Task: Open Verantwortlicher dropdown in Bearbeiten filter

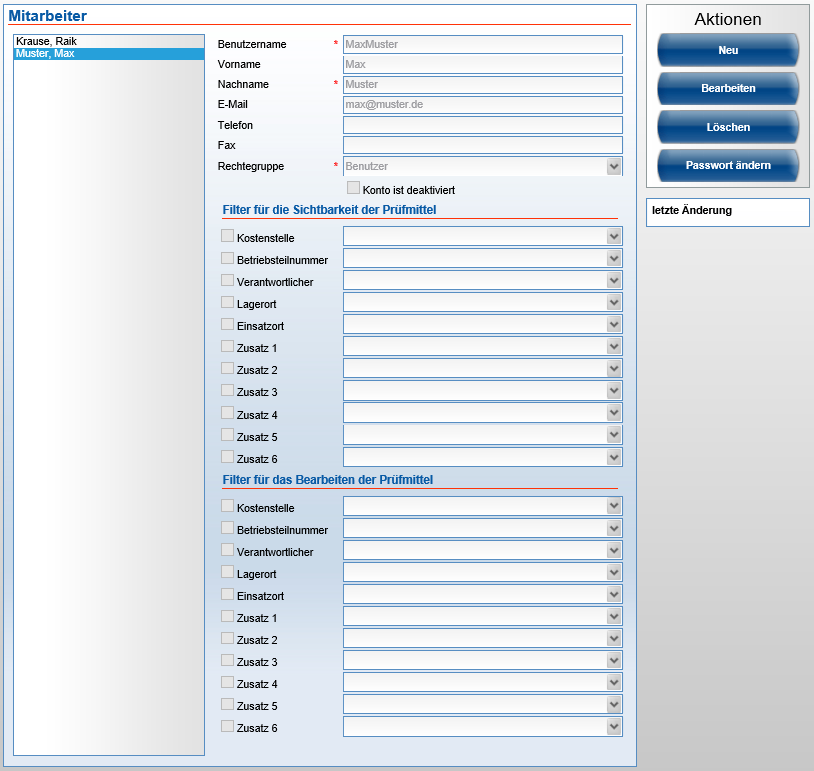Action: 483,550
